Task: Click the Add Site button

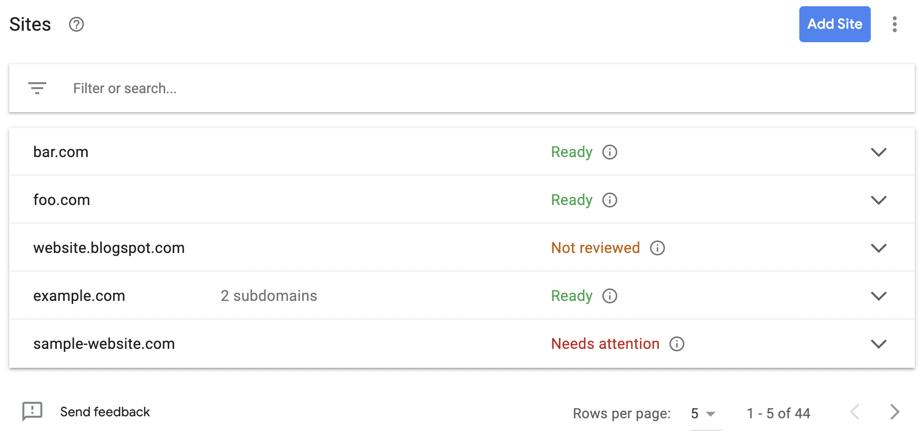Action: (x=834, y=24)
